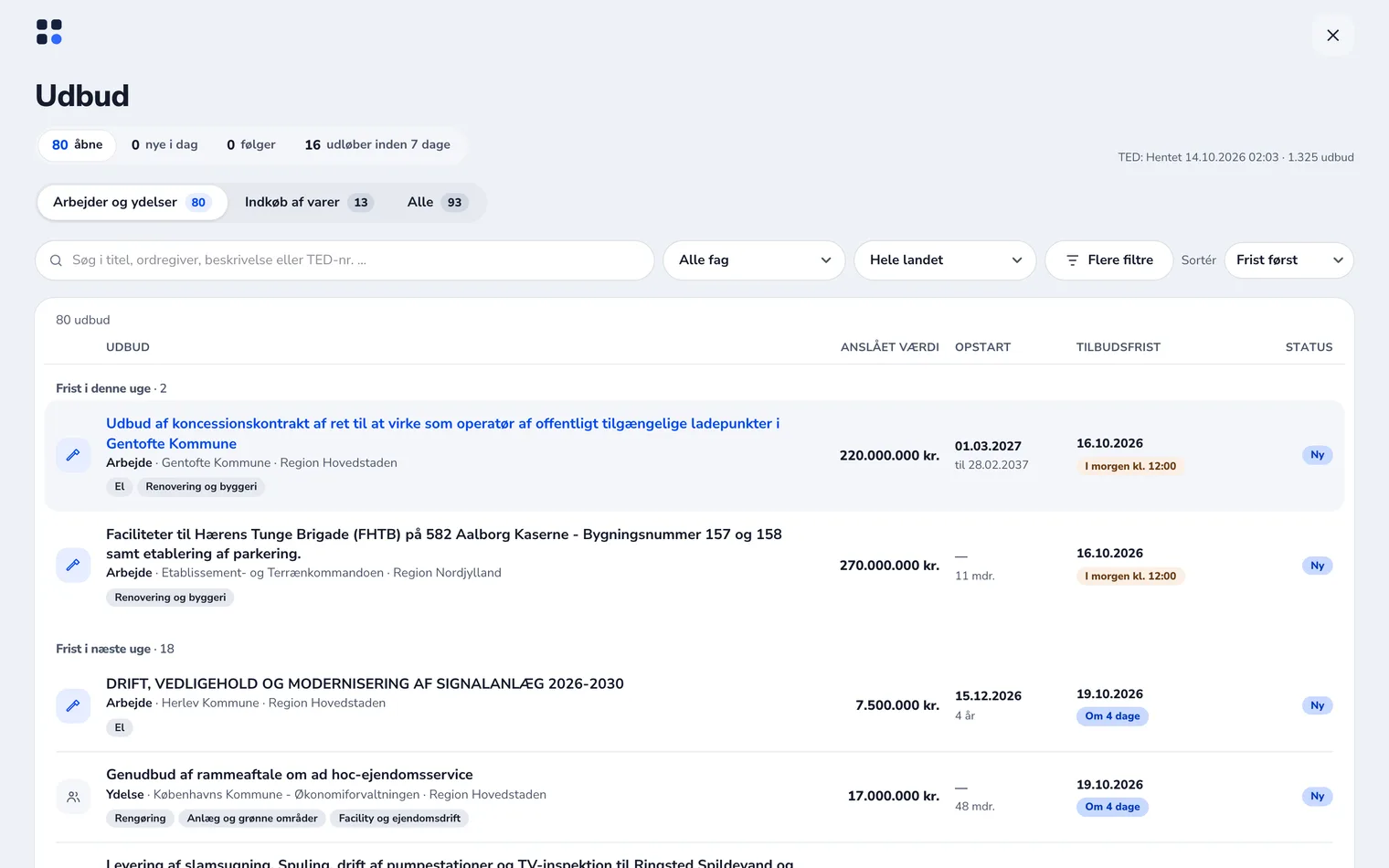Open the Genudbud af rammeaftale tender
The height and width of the screenshot is (868, 1389).
pyautogui.click(x=290, y=774)
